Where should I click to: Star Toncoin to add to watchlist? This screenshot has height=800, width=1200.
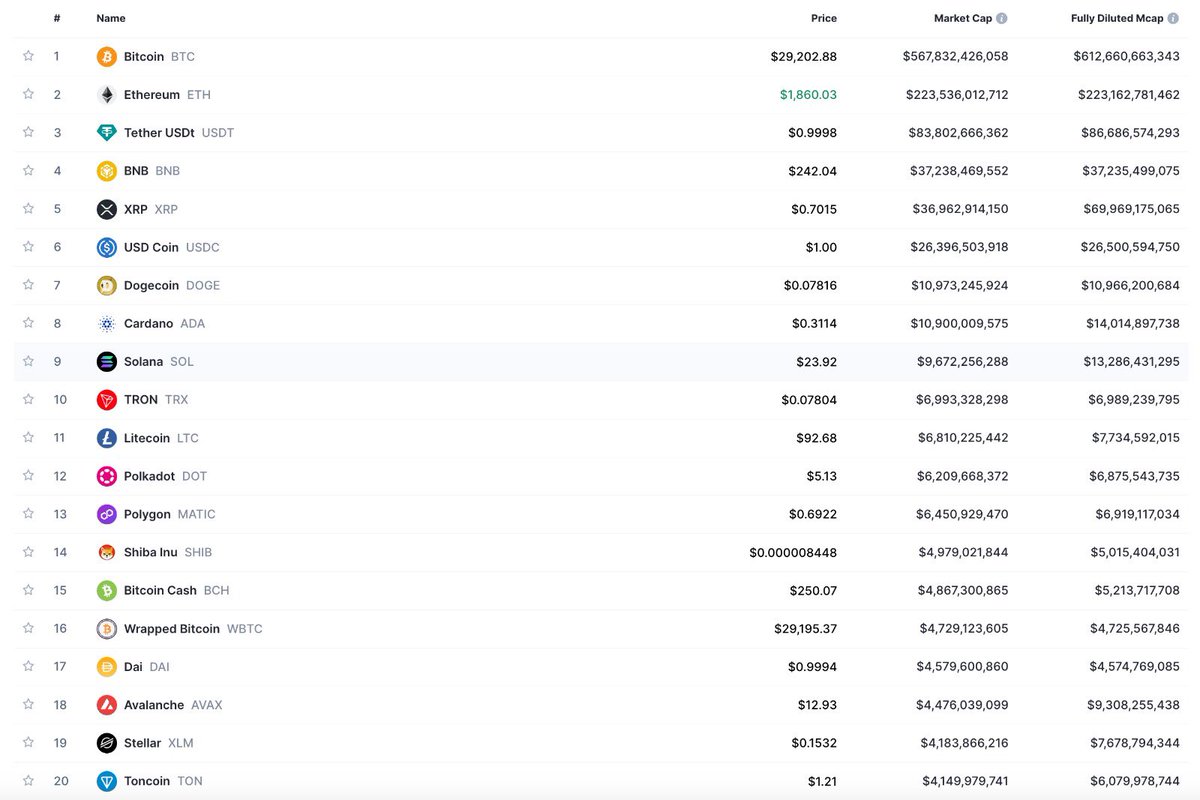click(28, 780)
